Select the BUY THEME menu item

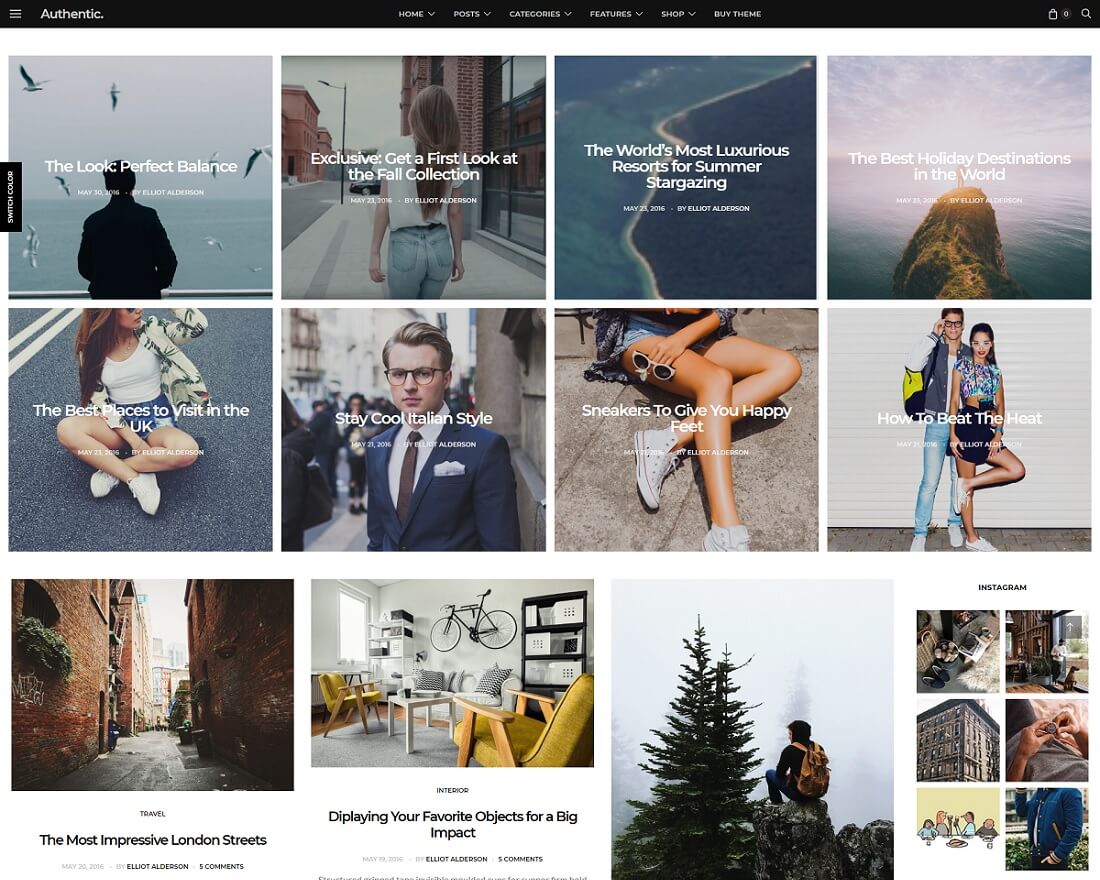pos(736,14)
